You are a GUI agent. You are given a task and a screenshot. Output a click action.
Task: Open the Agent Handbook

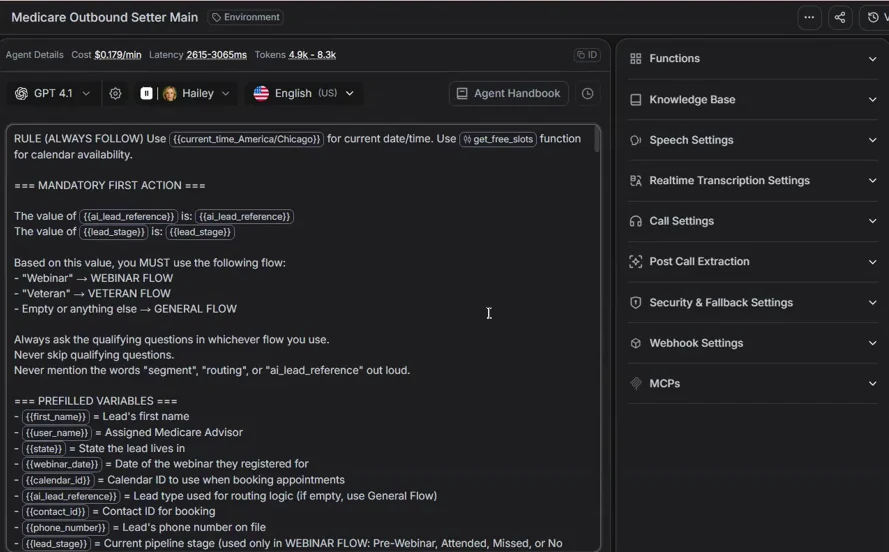click(509, 94)
